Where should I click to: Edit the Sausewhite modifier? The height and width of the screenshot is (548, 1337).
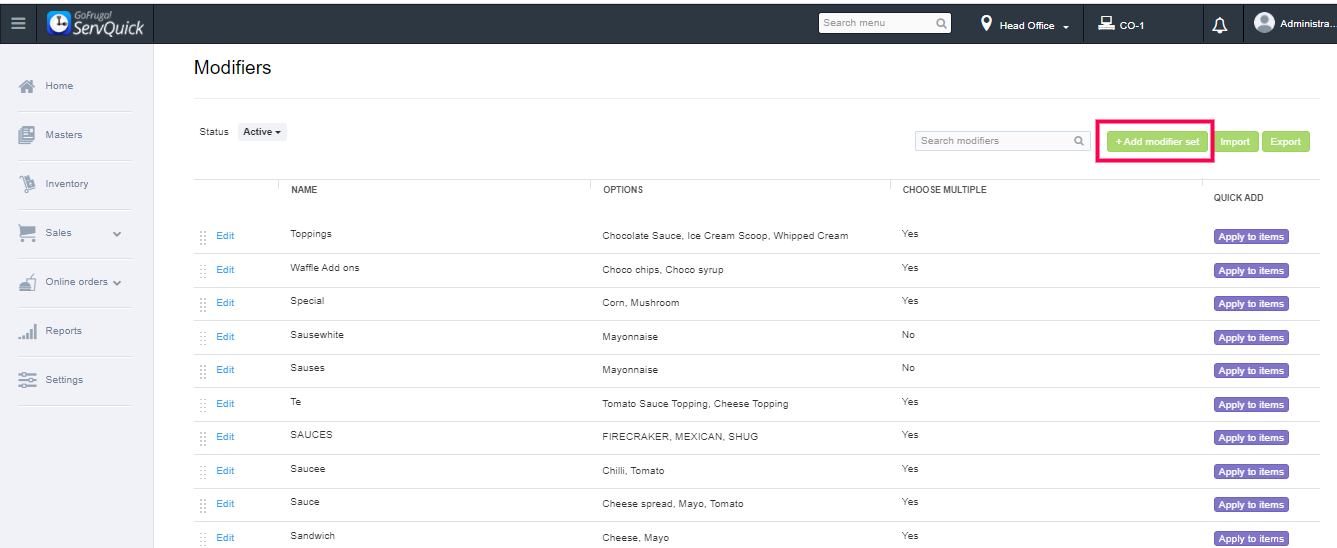pyautogui.click(x=225, y=337)
